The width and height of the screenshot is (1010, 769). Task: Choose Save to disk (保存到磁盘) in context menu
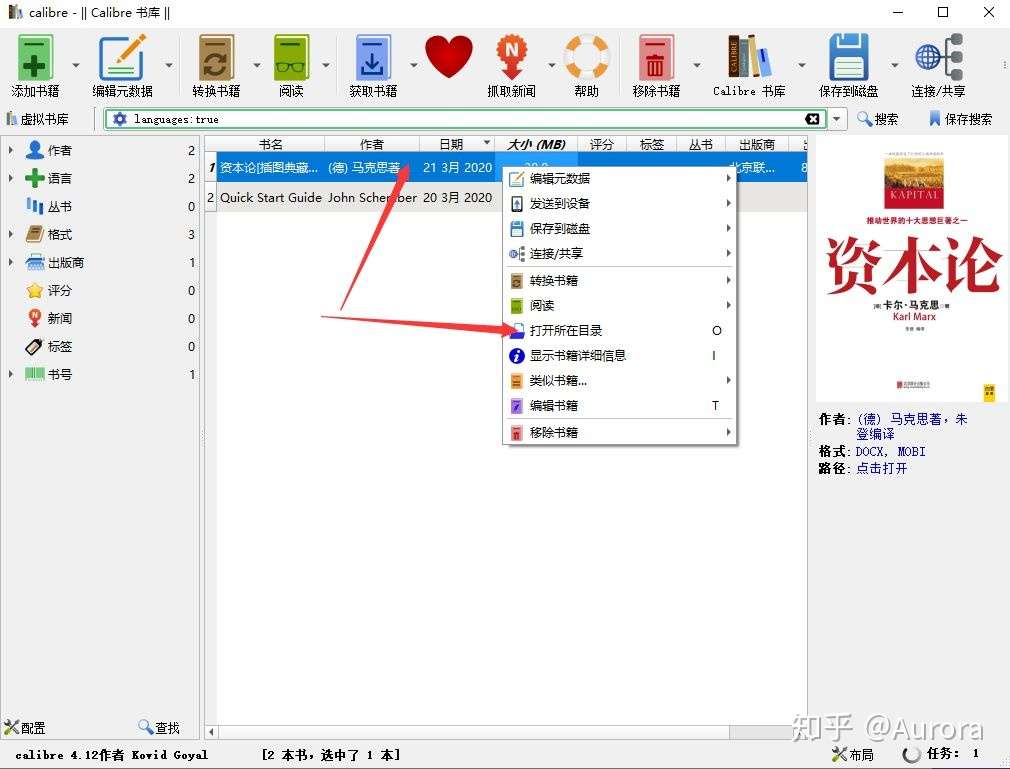tap(620, 229)
